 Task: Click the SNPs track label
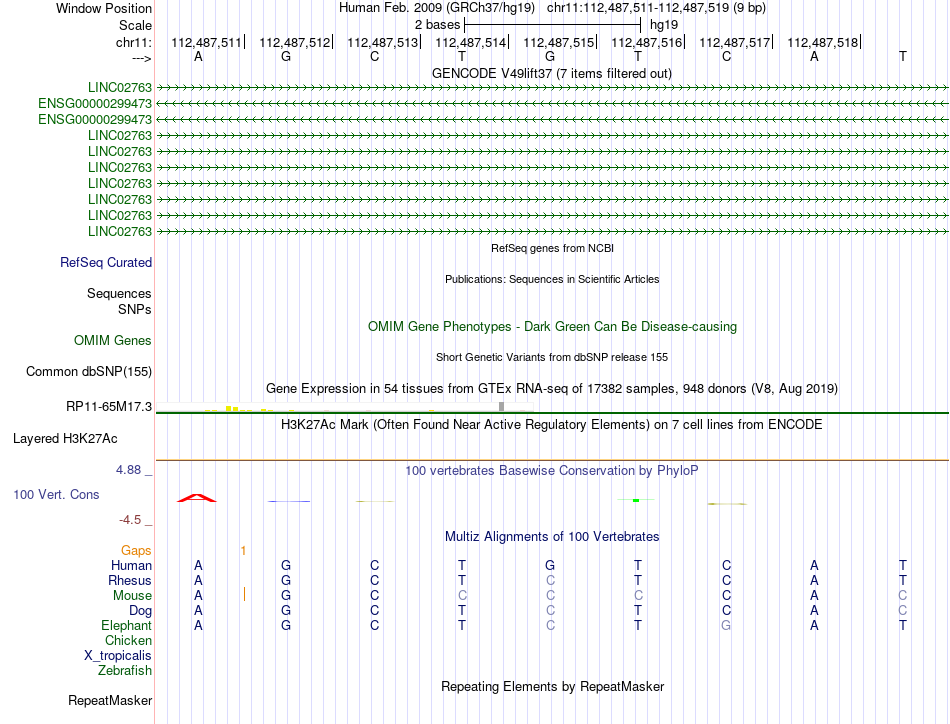135,310
